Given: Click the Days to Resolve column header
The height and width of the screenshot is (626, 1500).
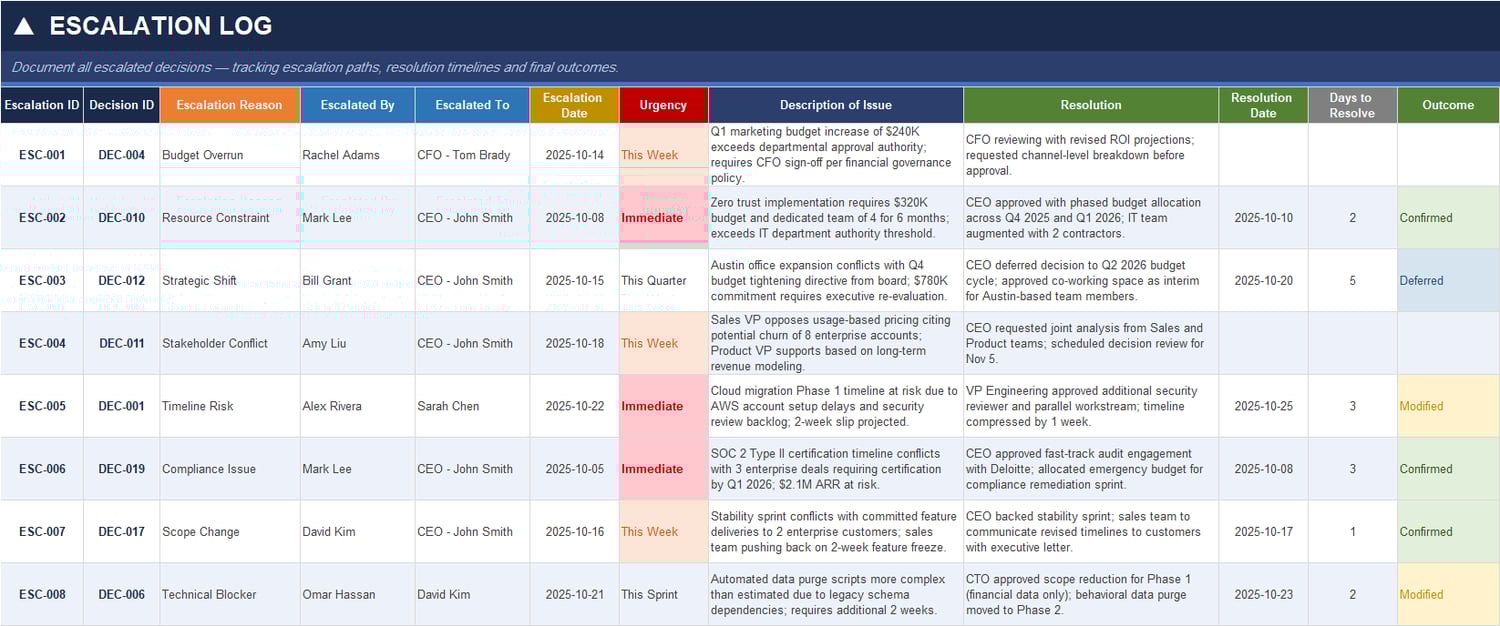Looking at the screenshot, I should (1352, 104).
